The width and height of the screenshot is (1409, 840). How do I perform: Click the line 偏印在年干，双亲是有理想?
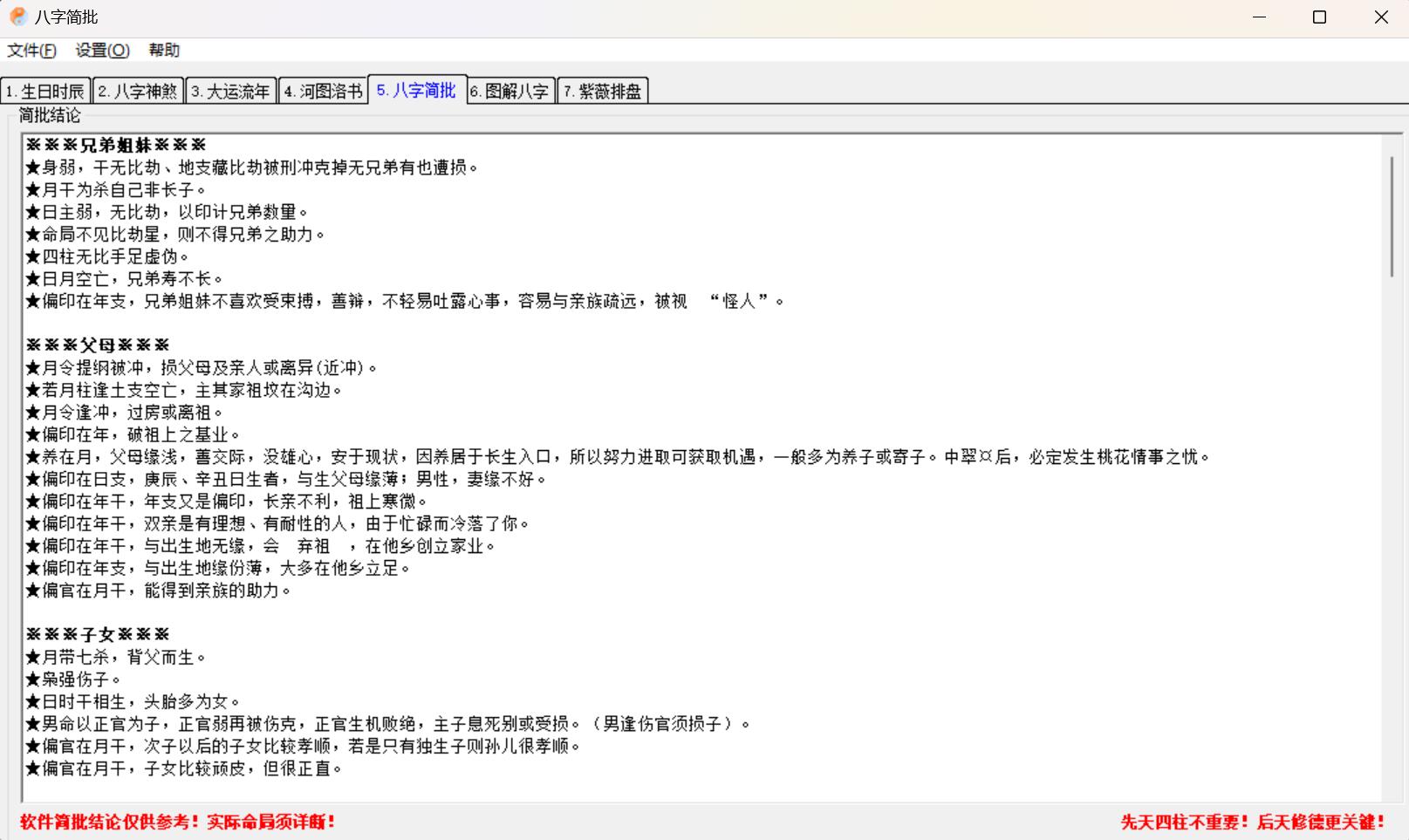277,523
